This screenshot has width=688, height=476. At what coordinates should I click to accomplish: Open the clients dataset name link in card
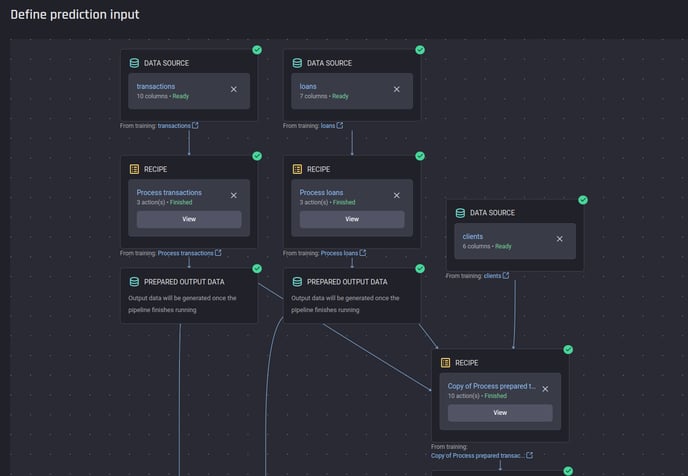pyautogui.click(x=473, y=236)
